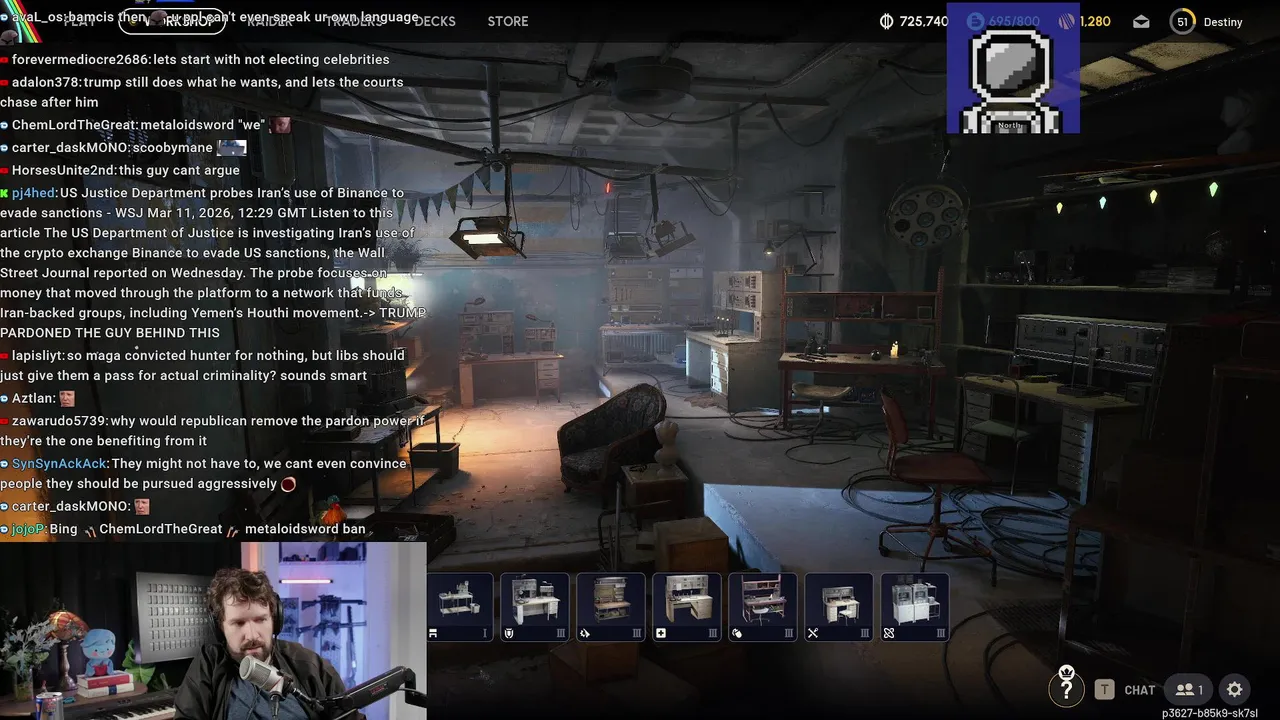Click the red premium currency 1,280 balance
This screenshot has height=720, width=1280.
tap(1084, 21)
